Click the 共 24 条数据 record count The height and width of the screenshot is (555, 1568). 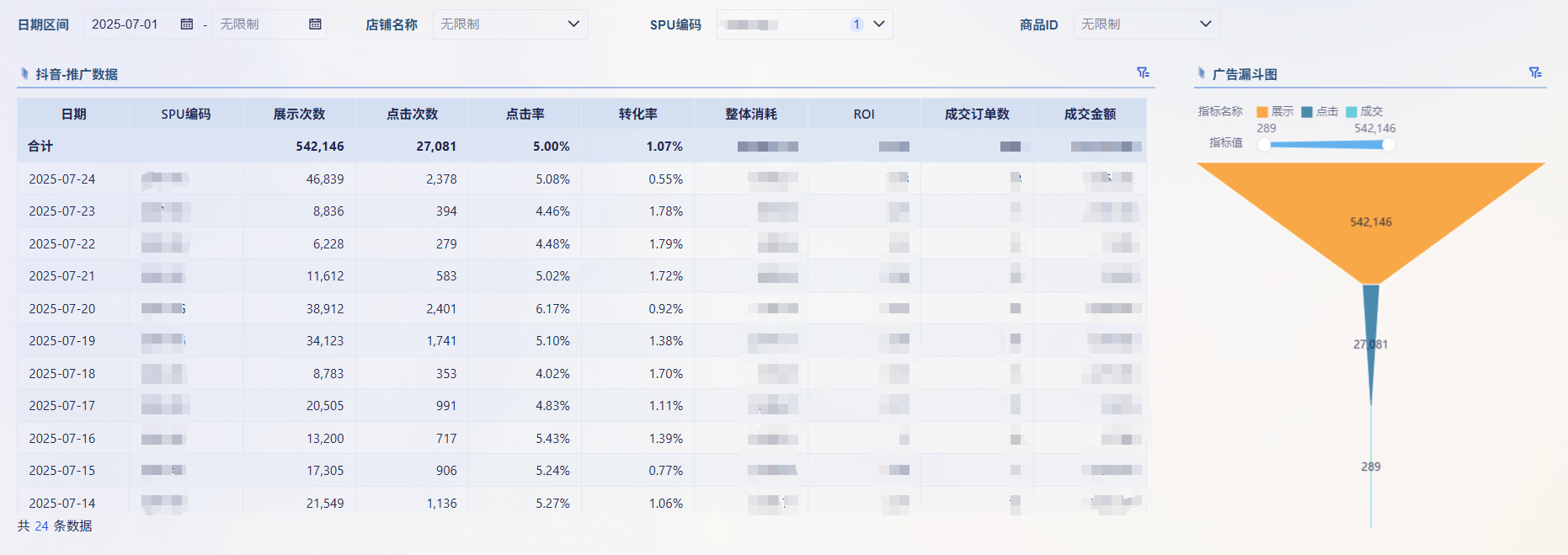click(55, 526)
